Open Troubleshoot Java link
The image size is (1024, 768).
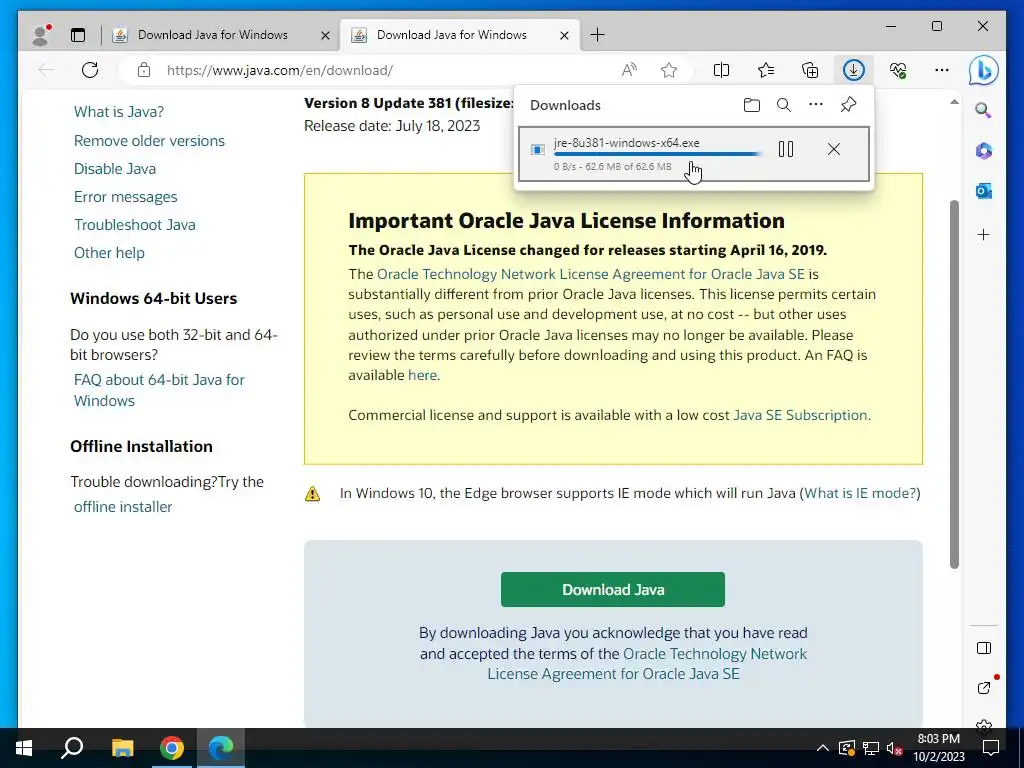click(x=135, y=225)
